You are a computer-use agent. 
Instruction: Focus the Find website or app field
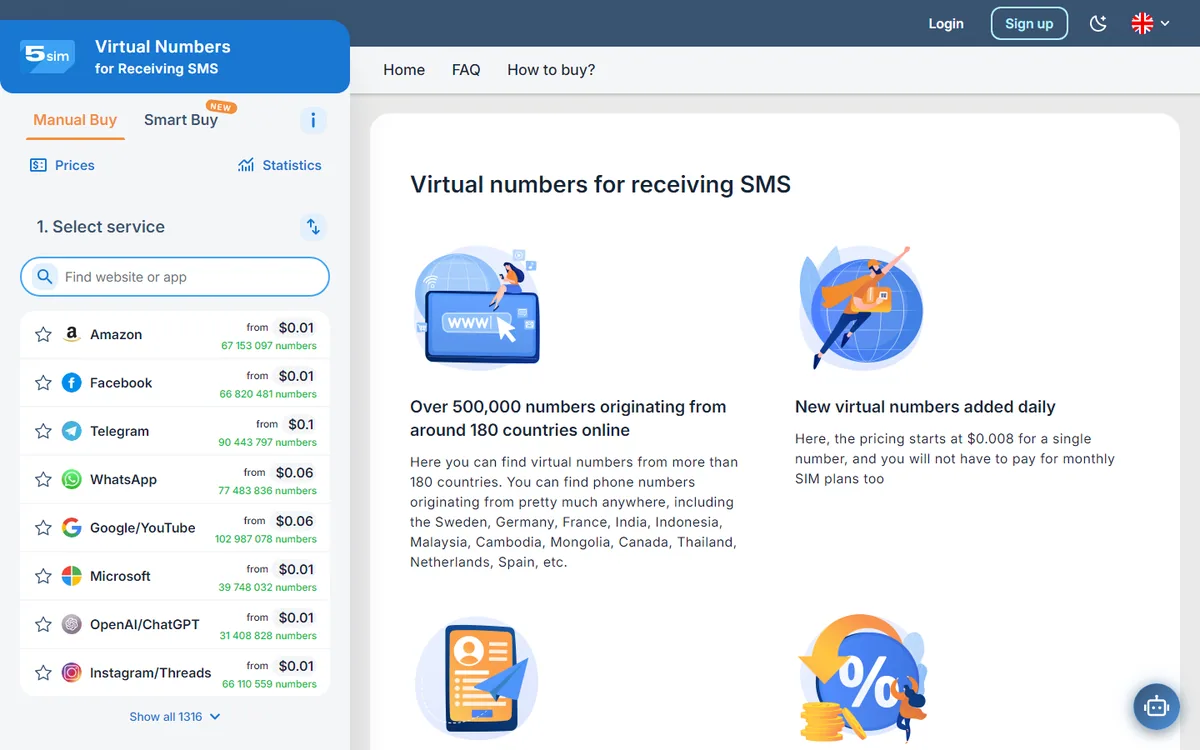175,277
